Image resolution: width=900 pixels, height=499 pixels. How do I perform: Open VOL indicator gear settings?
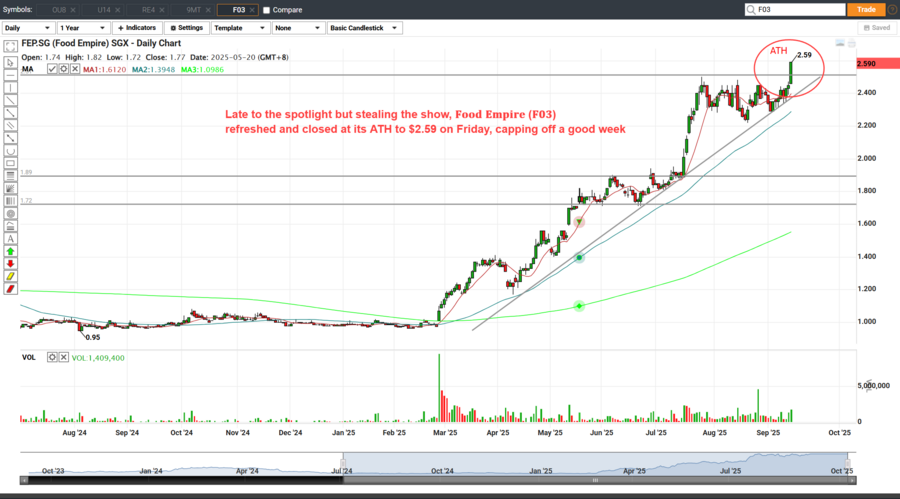52,357
